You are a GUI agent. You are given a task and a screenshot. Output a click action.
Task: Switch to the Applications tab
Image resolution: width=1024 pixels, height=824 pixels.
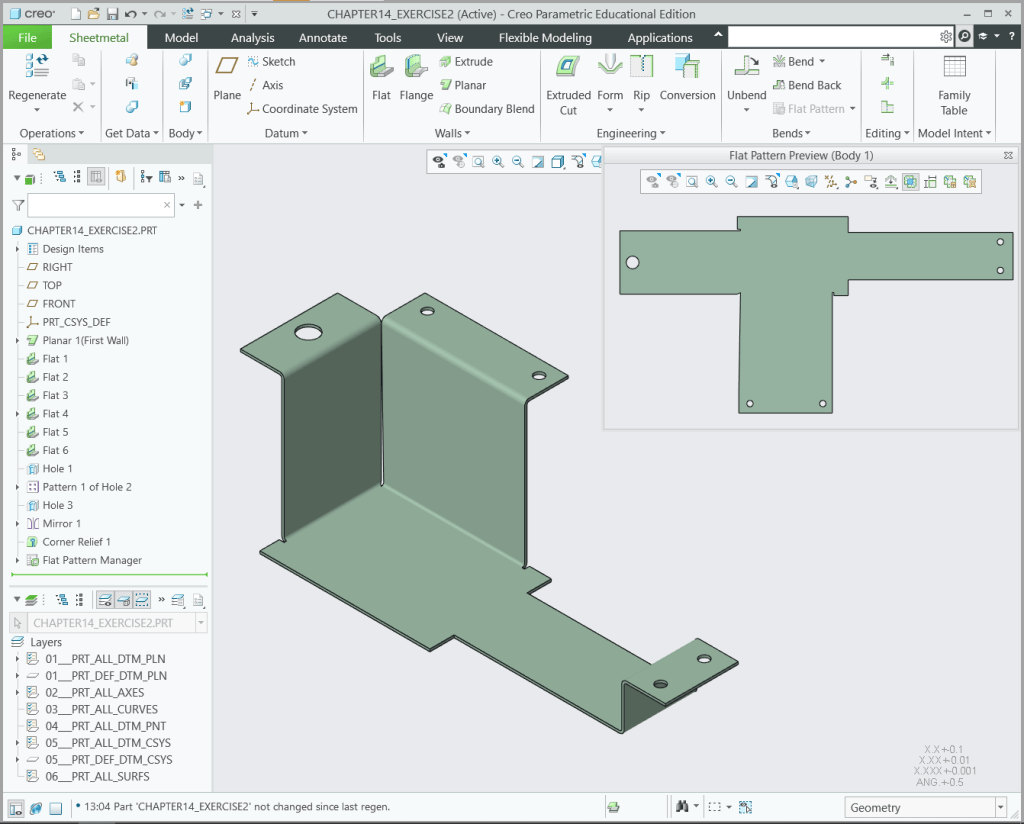660,37
